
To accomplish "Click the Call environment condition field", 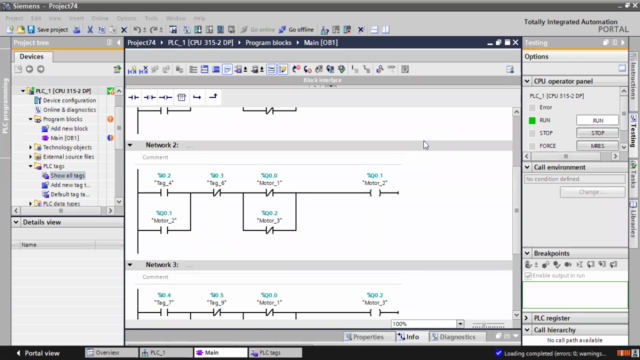I will [574, 179].
